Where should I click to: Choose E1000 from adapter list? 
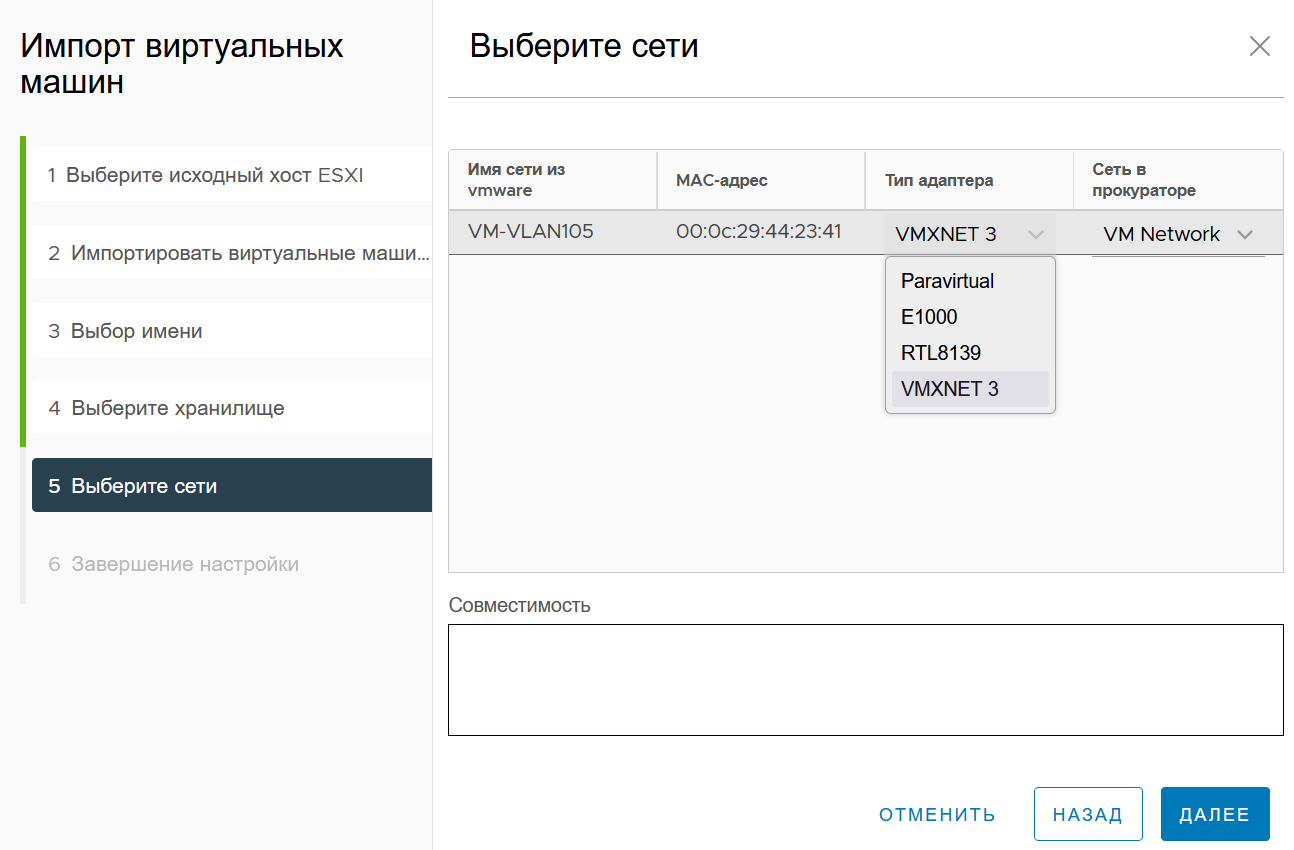point(970,317)
